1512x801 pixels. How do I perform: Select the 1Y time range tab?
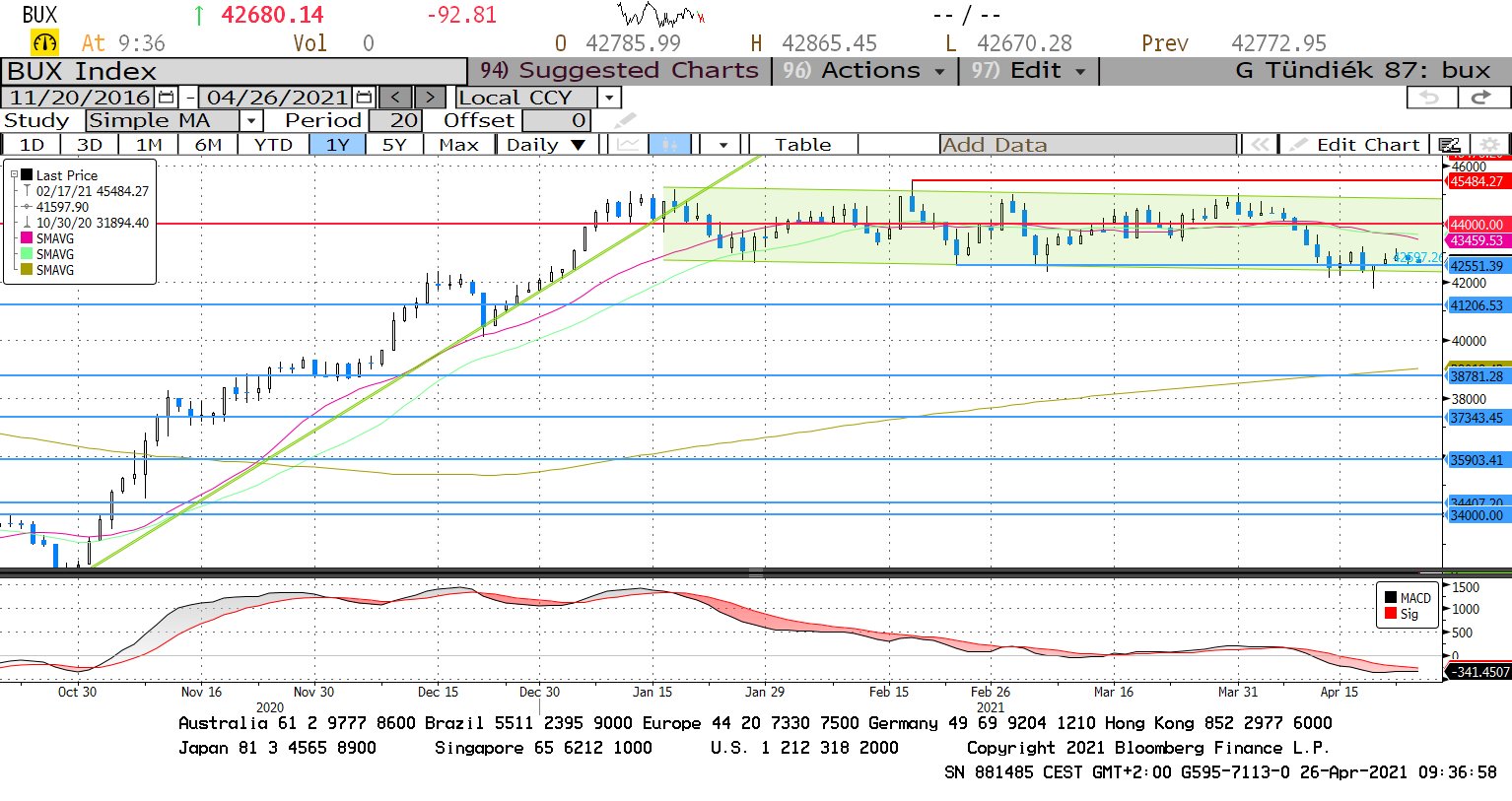click(338, 145)
